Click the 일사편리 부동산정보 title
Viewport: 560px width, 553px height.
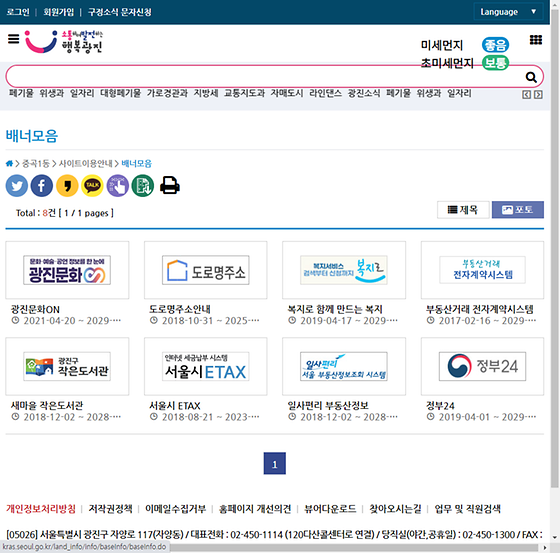[x=328, y=406]
